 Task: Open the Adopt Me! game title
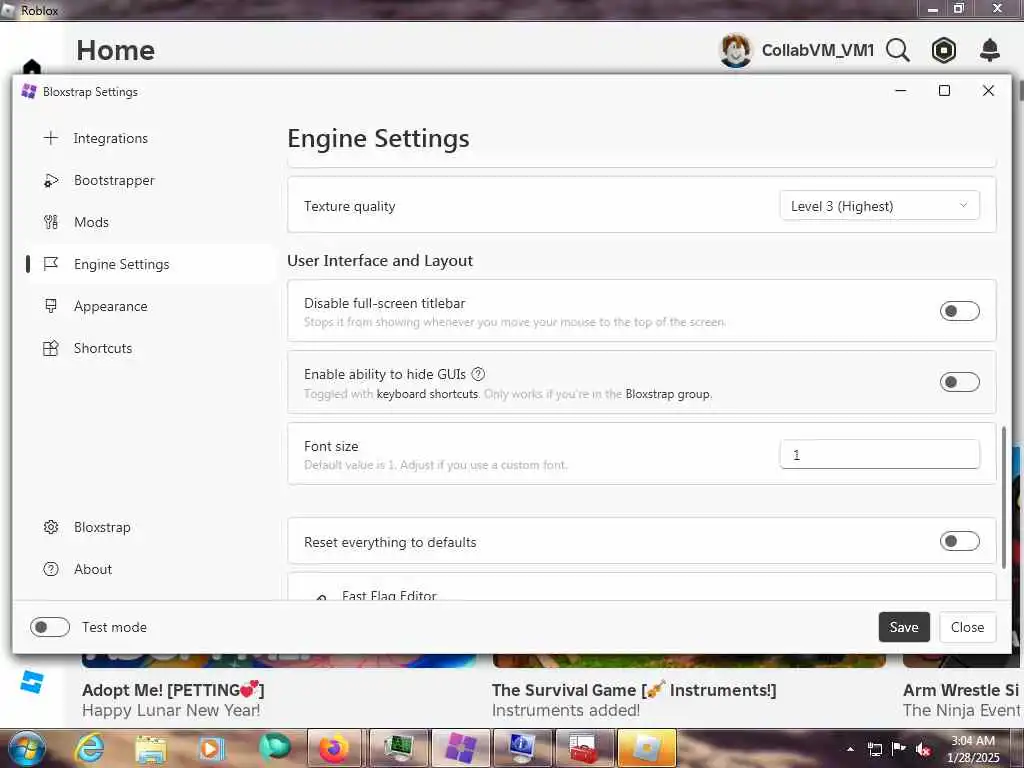click(x=173, y=690)
